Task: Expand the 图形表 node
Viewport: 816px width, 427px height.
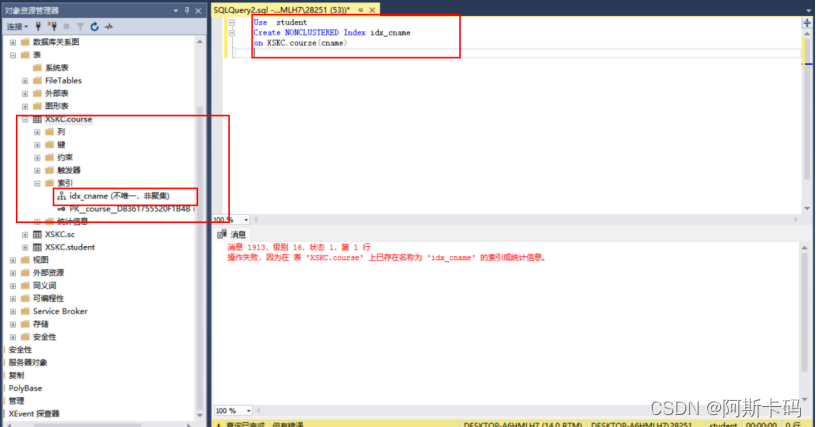Action: [25, 106]
